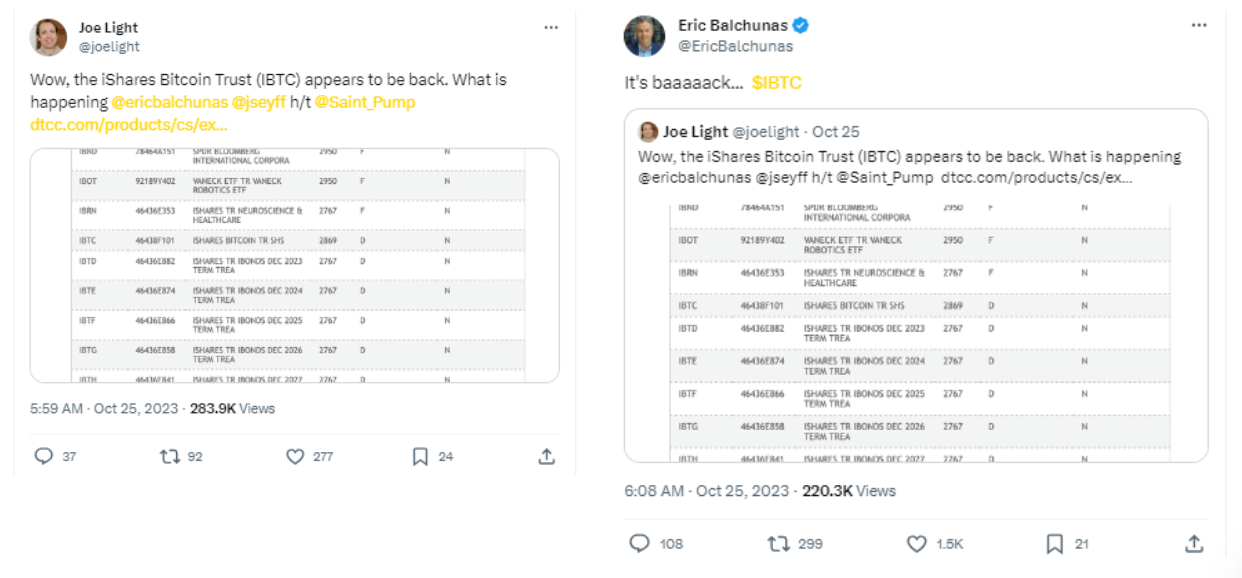Open more options on Joe Light's tweet
The width and height of the screenshot is (1242, 578).
coord(551,28)
